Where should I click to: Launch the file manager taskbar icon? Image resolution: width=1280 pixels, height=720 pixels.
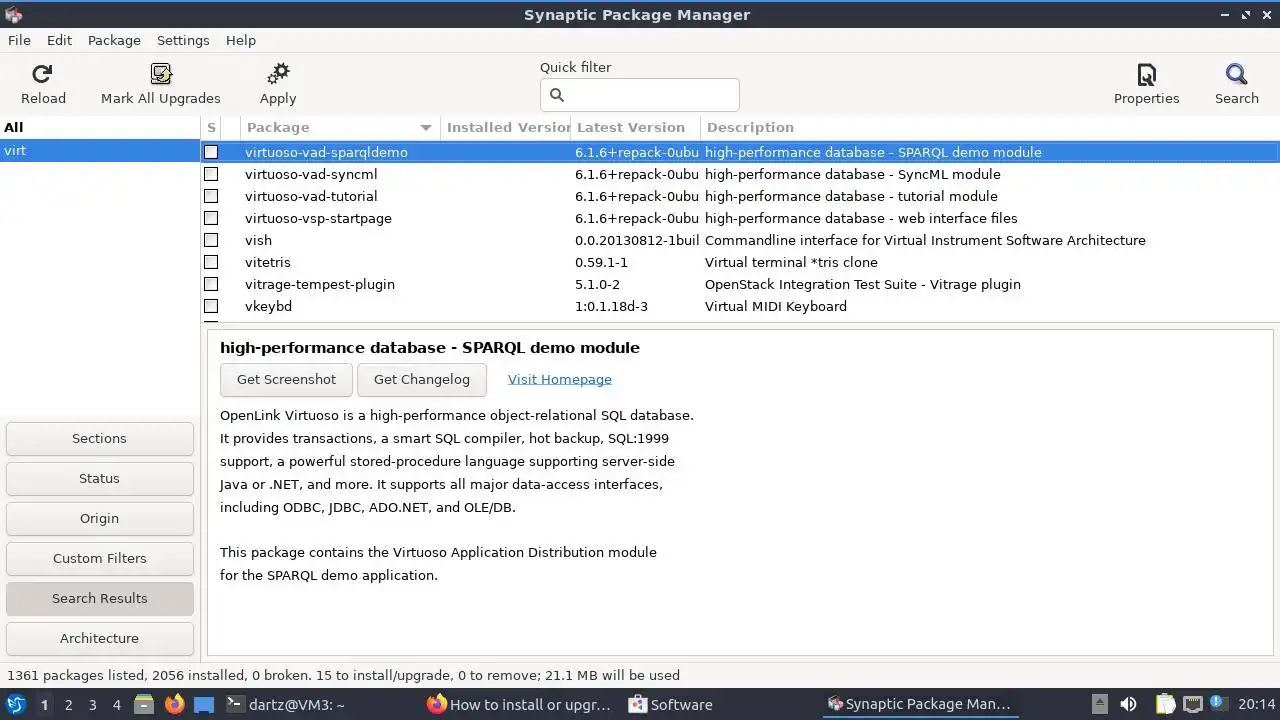[x=143, y=704]
